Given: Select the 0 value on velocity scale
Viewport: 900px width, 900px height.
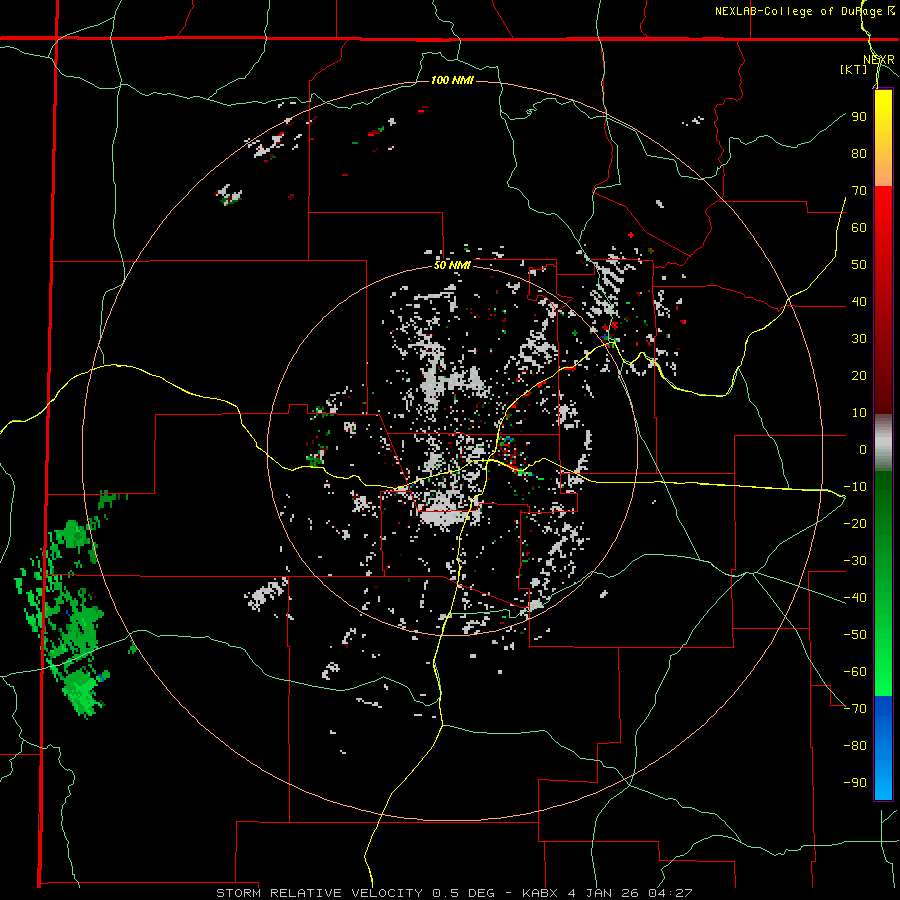Looking at the screenshot, I should coord(863,449).
